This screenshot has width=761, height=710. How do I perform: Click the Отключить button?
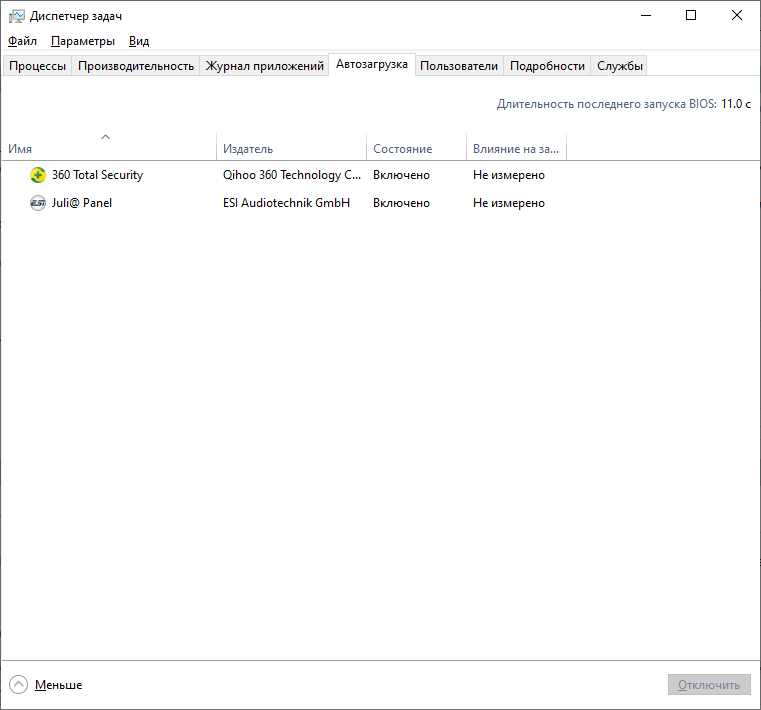tap(709, 685)
